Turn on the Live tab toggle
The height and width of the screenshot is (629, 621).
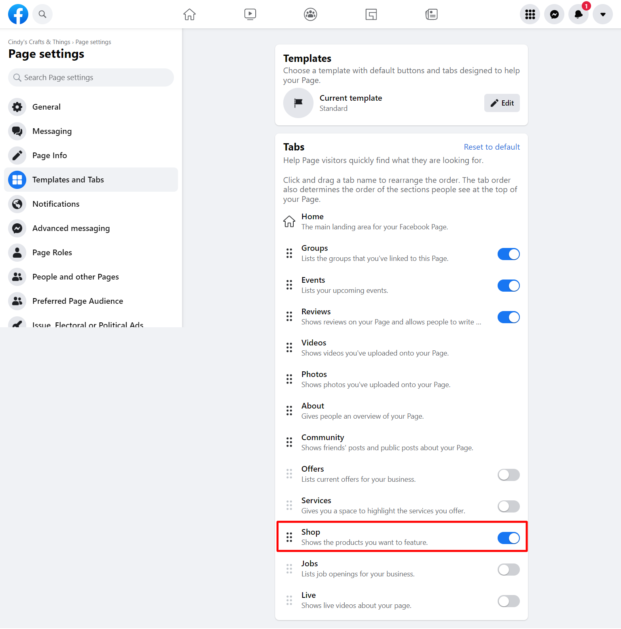508,601
